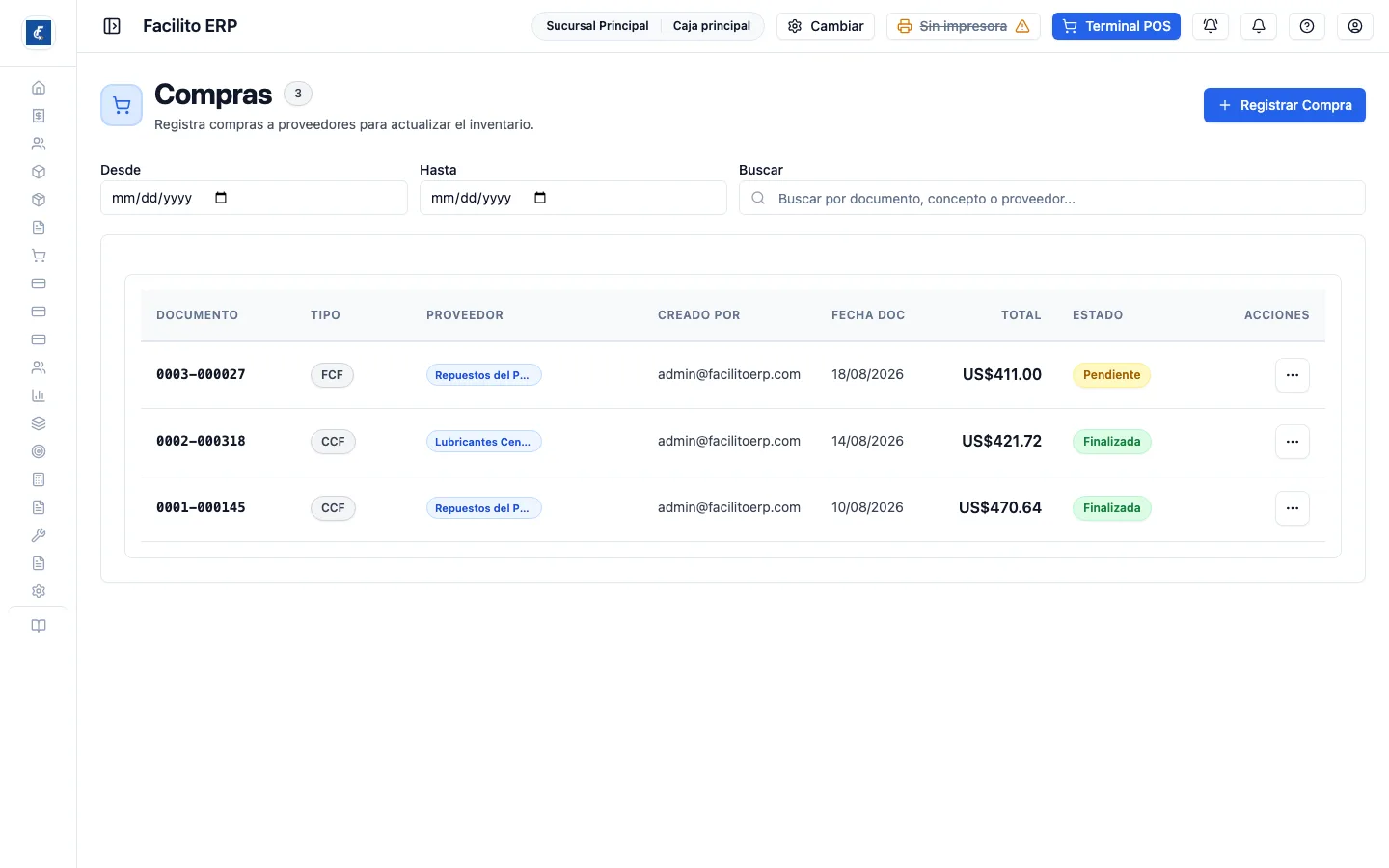Open actions menu for document 0002-000318
This screenshot has width=1389, height=868.
[x=1293, y=442]
